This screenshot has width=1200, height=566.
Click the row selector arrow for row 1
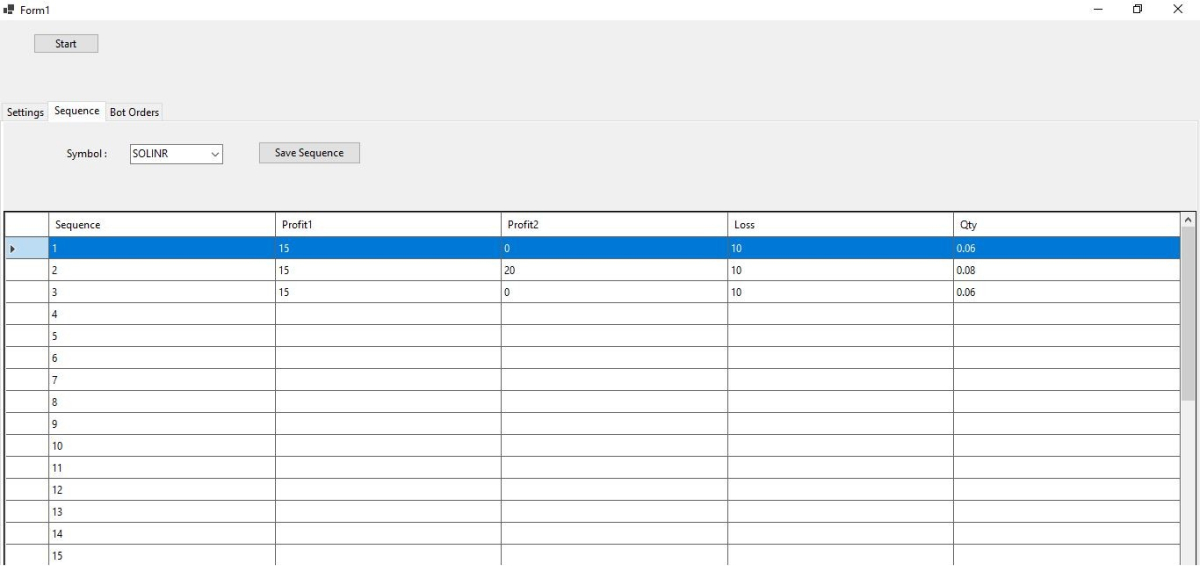(26, 248)
